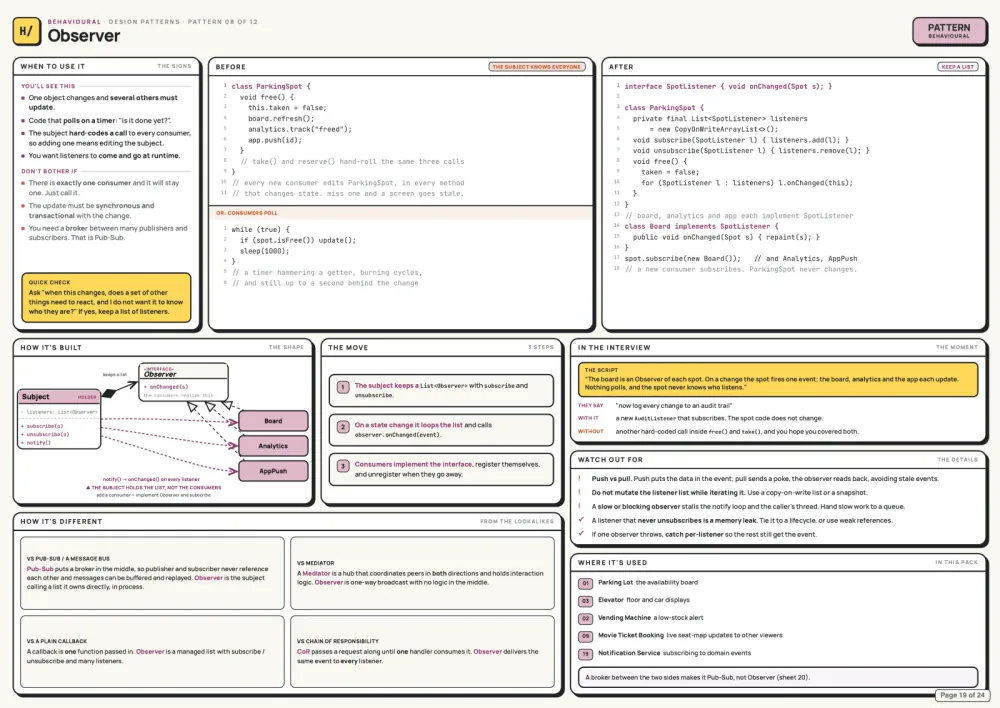The image size is (1000, 708).
Task: Click the yellow H/ logo icon
Action: click(27, 31)
